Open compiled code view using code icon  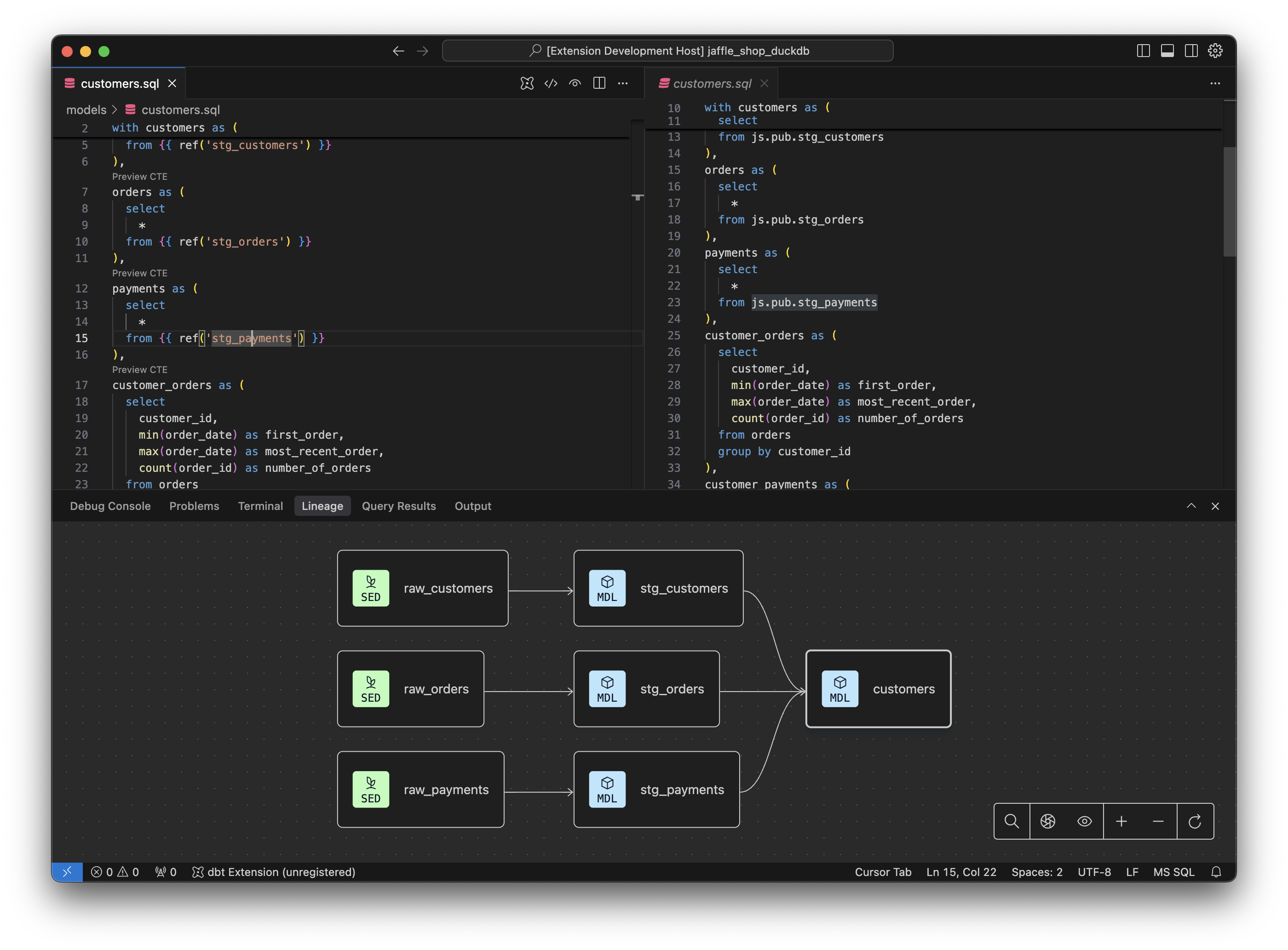pos(551,83)
